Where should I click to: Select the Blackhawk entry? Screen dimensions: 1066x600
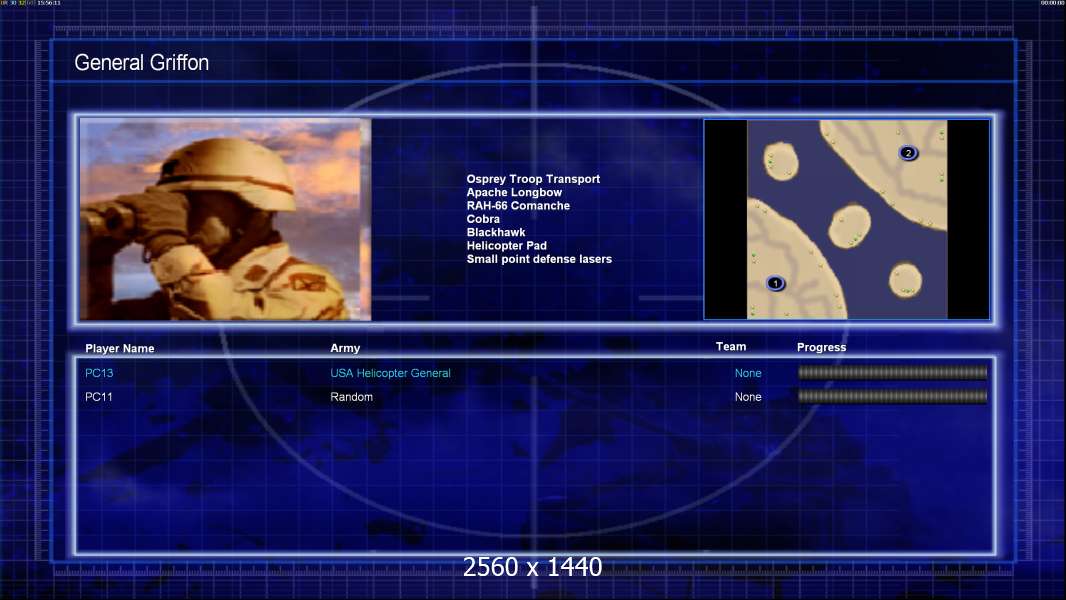coord(496,232)
